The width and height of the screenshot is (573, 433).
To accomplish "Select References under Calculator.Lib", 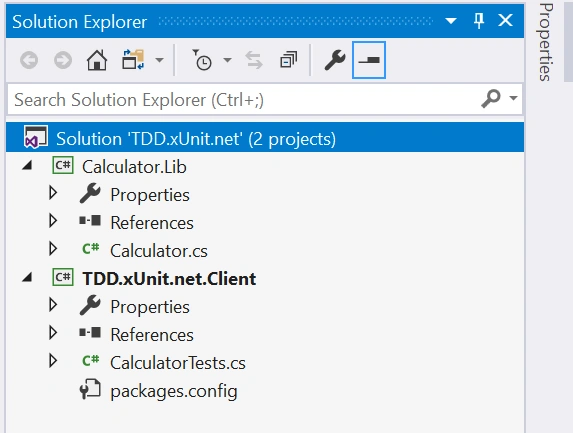I will [152, 223].
